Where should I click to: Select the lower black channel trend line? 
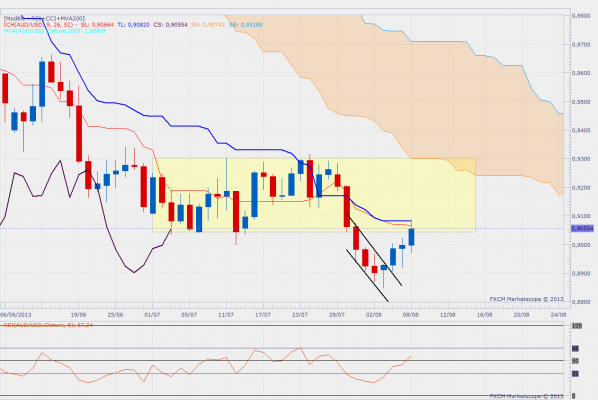(x=367, y=276)
